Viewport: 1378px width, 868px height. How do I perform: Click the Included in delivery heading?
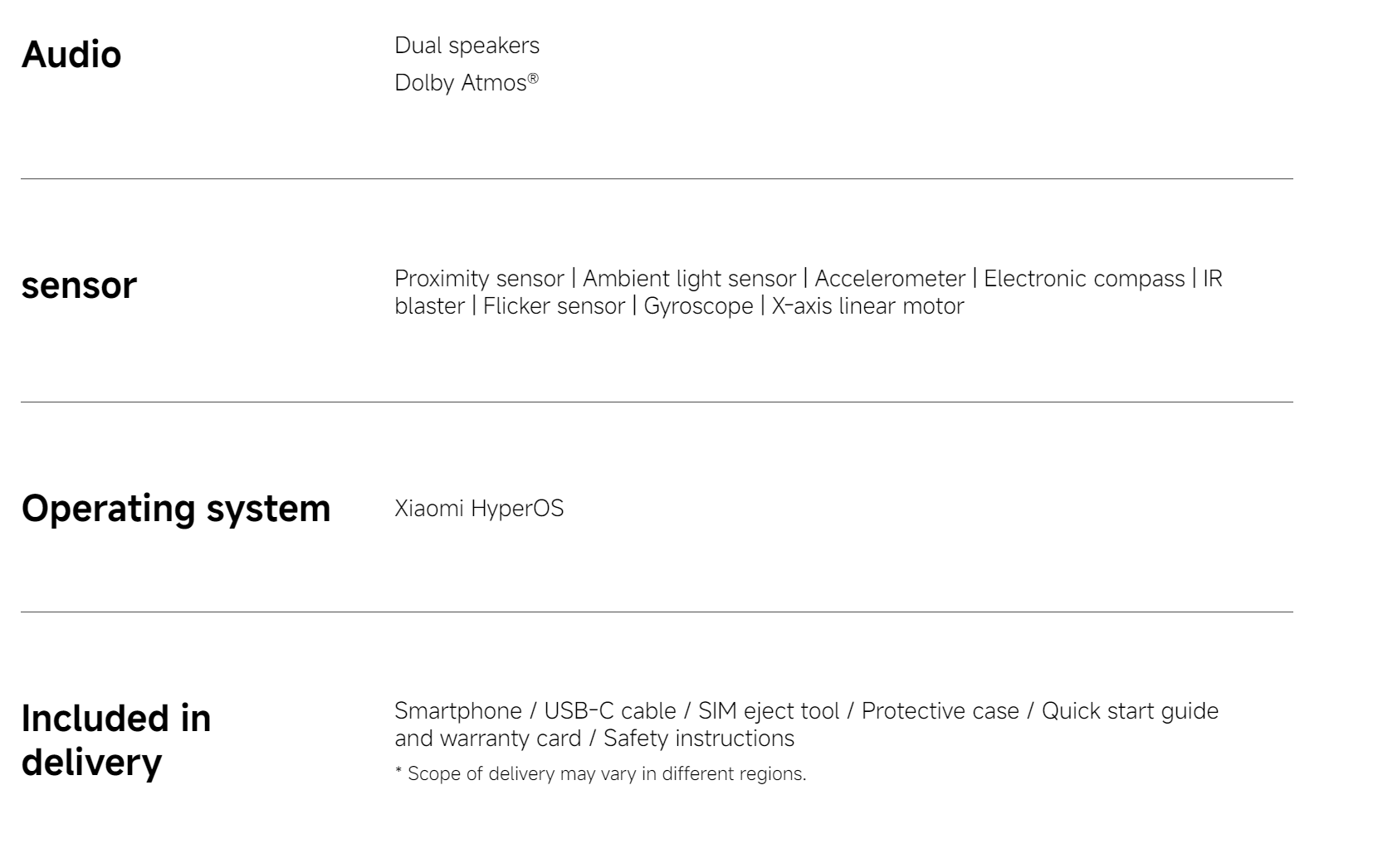[x=116, y=740]
